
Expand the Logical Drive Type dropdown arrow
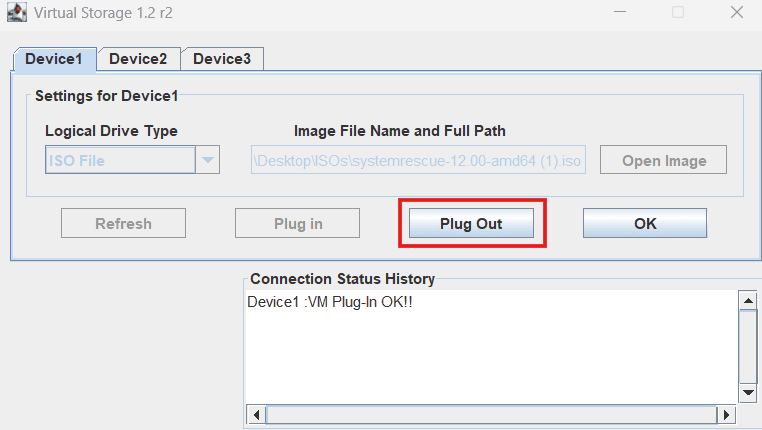[208, 160]
